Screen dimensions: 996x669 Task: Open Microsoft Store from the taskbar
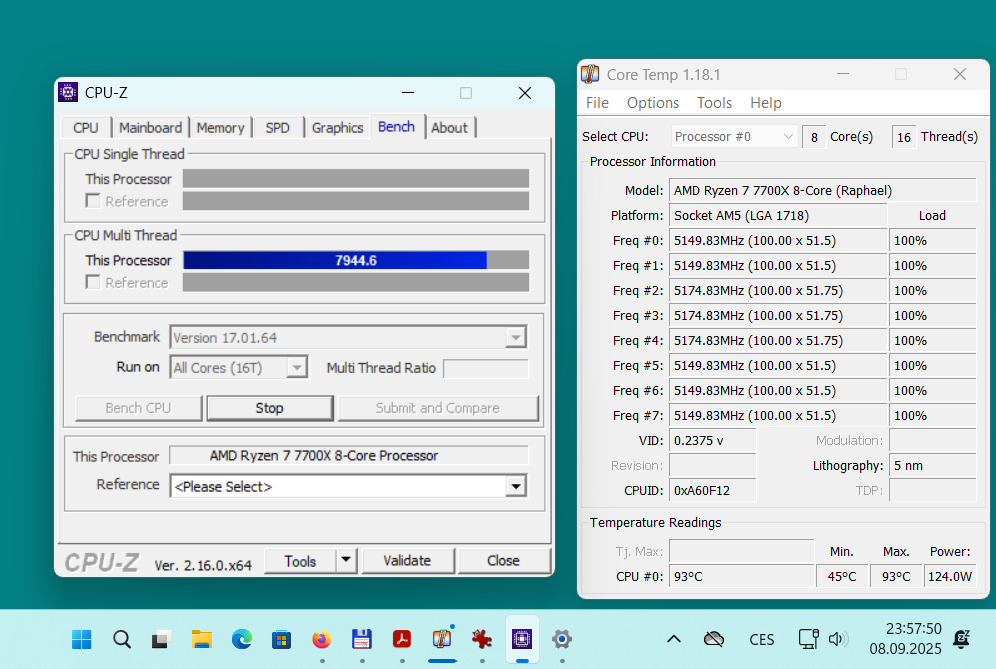[x=281, y=639]
